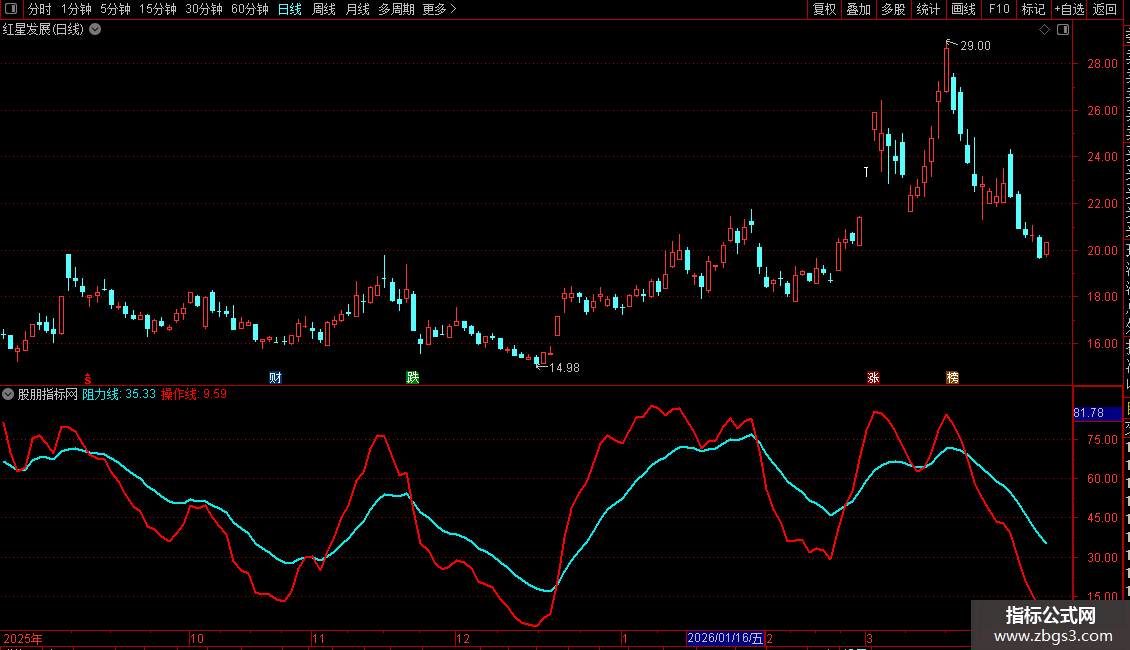The width and height of the screenshot is (1130, 650).
Task: Switch to 周线 period
Action: coord(324,9)
